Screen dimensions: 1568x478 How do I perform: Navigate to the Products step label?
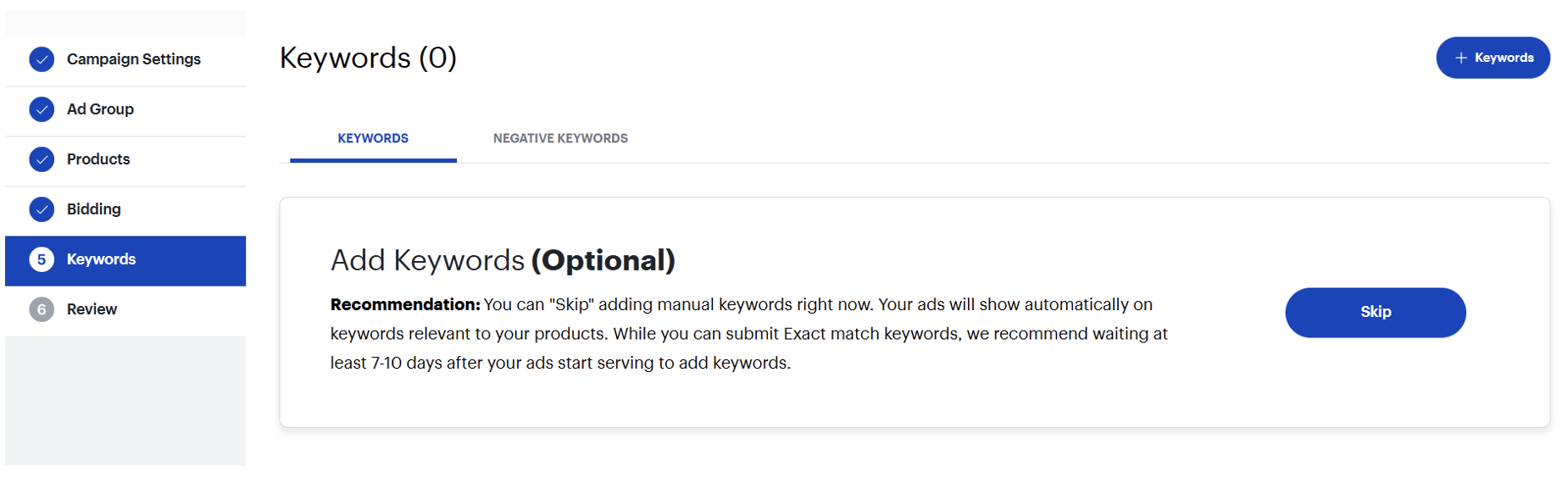click(x=98, y=159)
